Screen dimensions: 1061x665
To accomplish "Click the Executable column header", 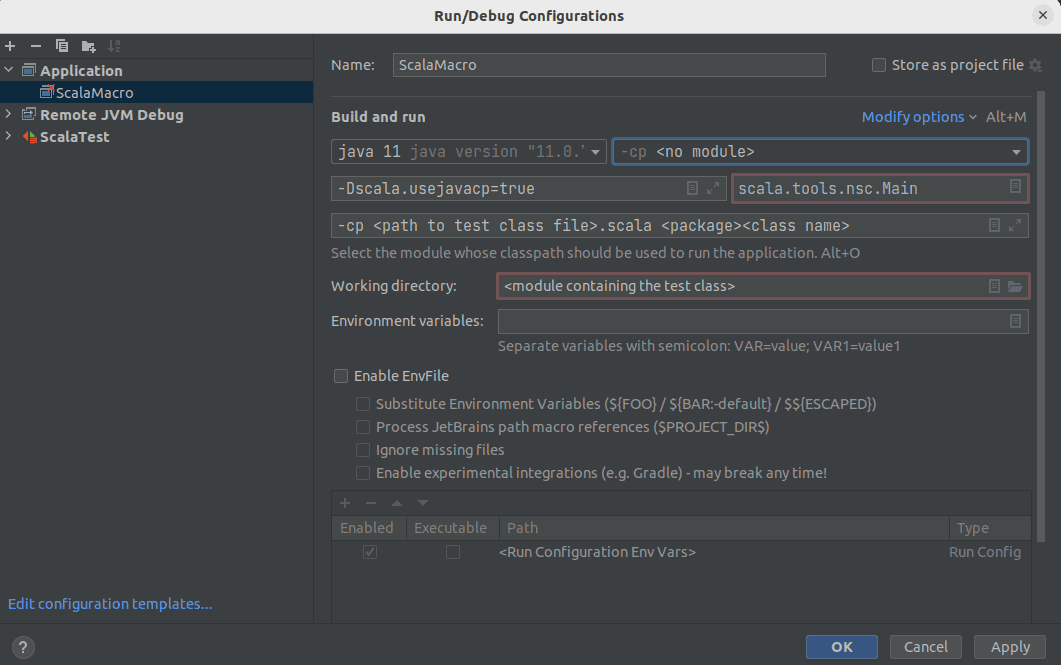I will [x=452, y=528].
